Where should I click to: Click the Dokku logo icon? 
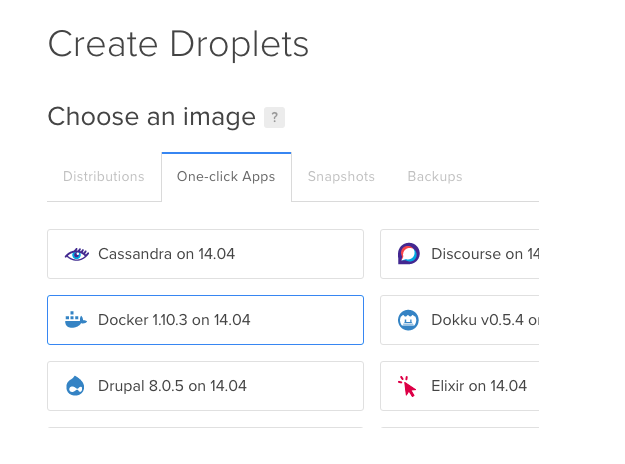(x=408, y=320)
